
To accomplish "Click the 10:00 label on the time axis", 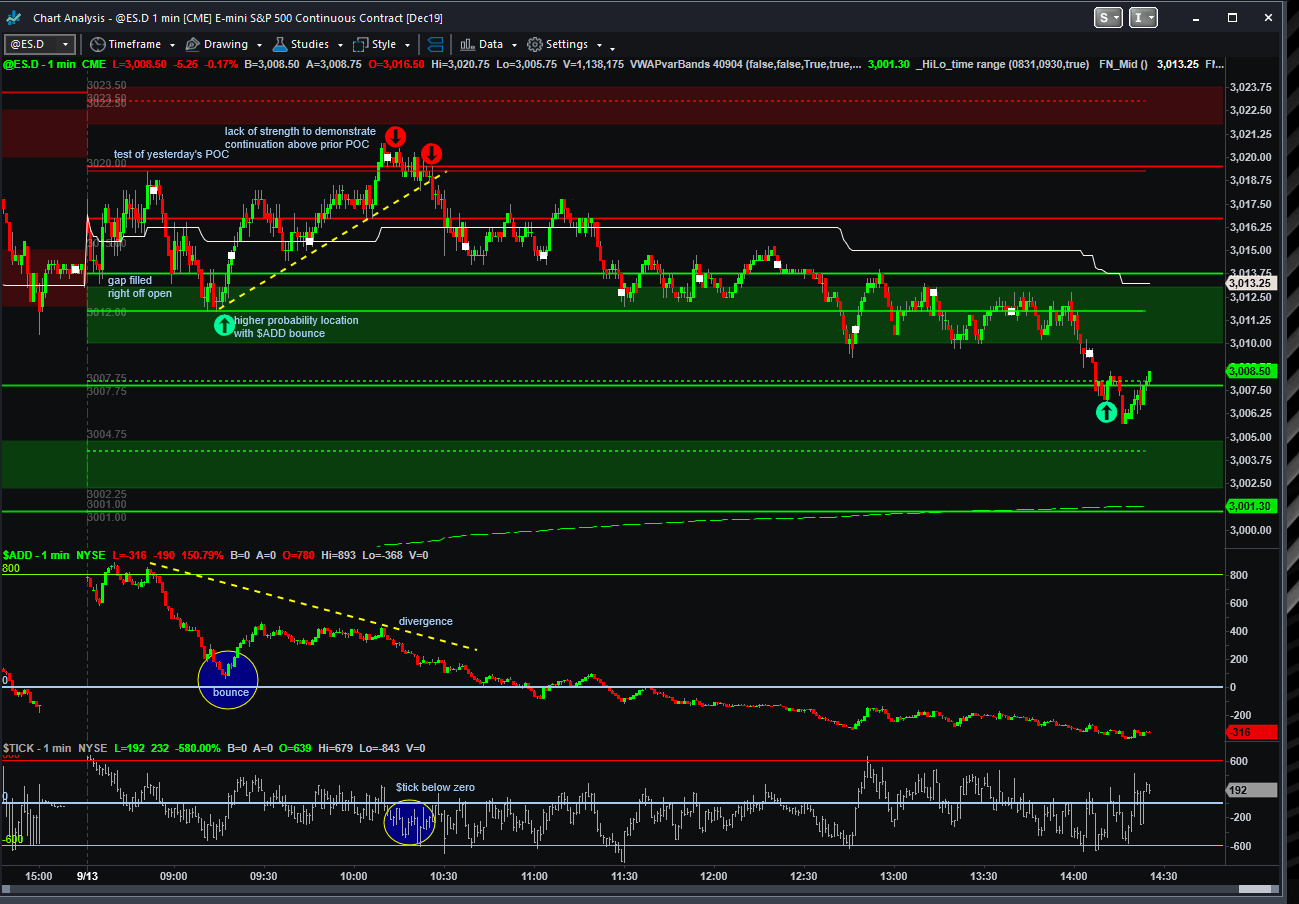I will pos(353,876).
